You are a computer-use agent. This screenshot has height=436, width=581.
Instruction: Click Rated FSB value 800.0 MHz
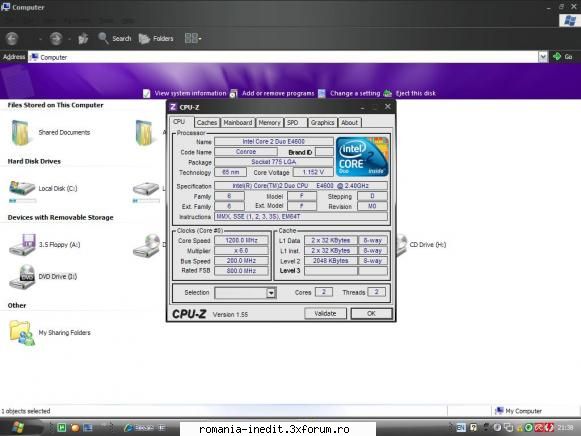click(241, 271)
